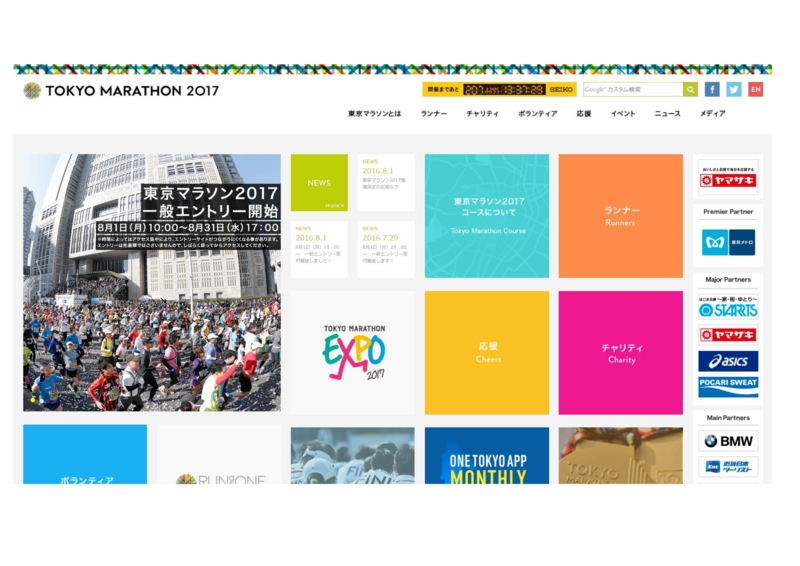Click the ヤマザキ logo under Major Partners
Screen dimensions: 800x566
coord(728,335)
